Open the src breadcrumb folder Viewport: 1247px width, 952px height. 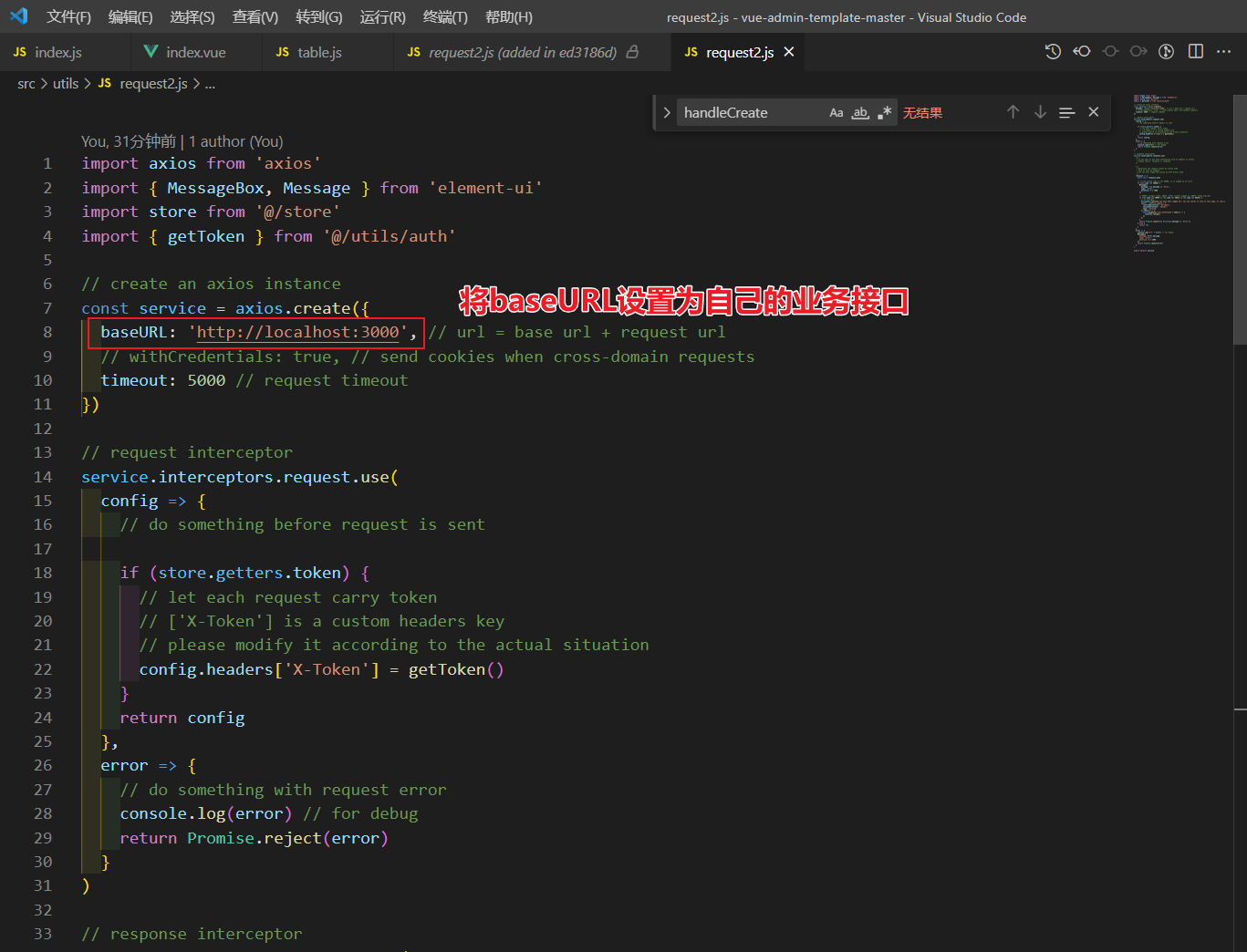[26, 84]
